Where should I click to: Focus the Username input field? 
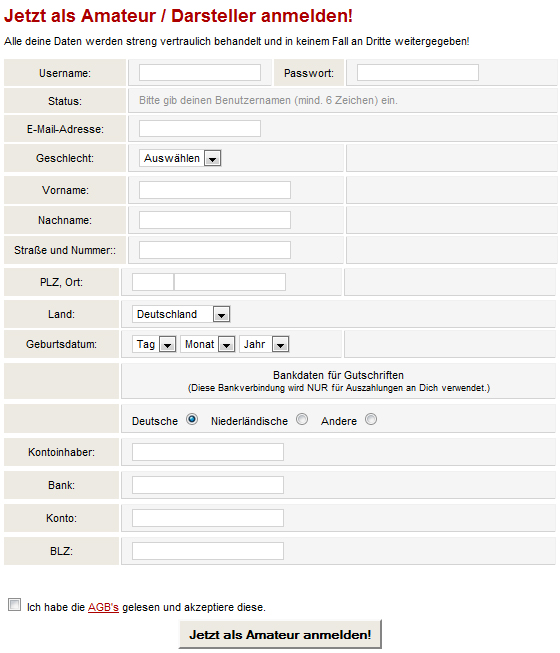200,72
